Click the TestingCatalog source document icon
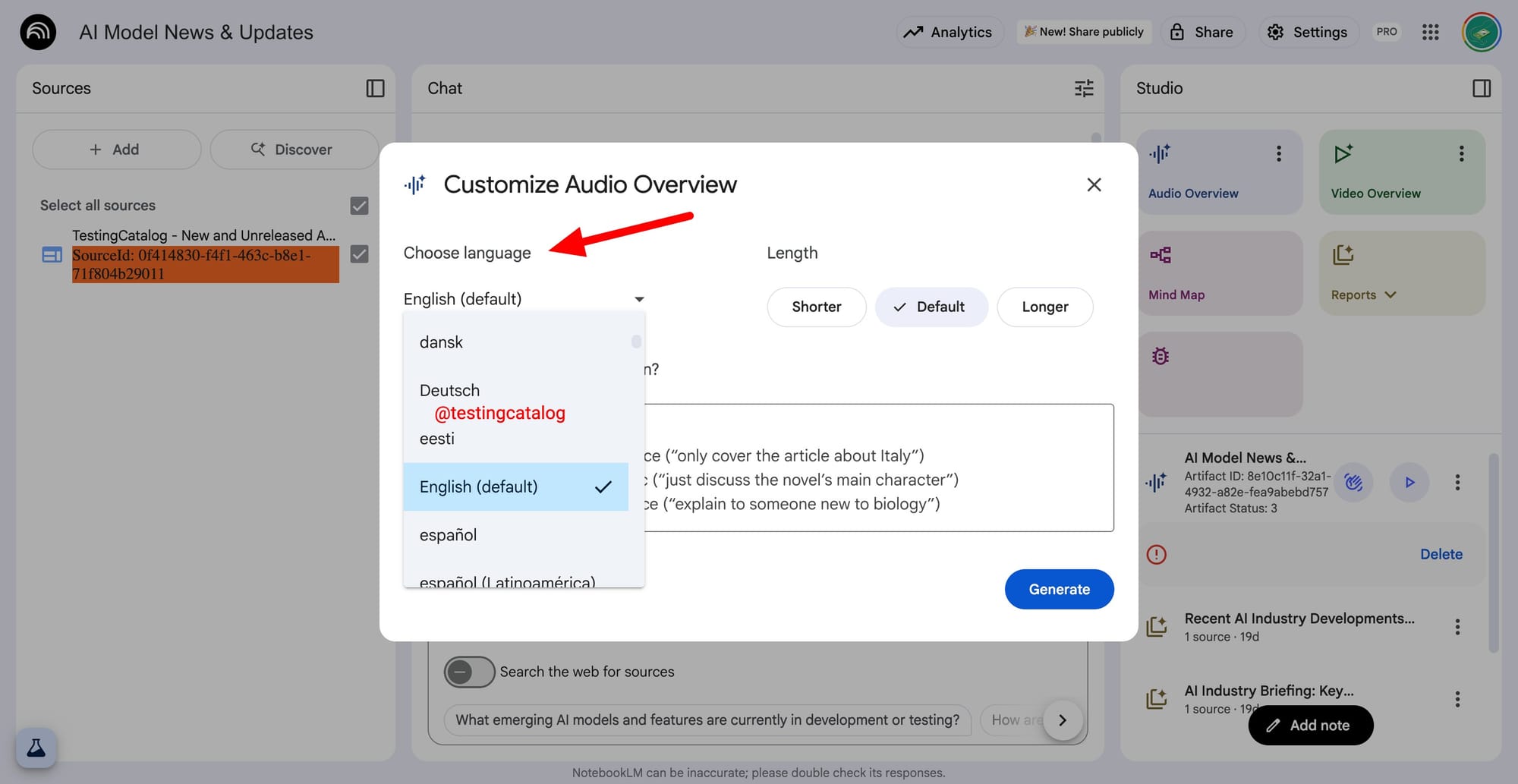1518x784 pixels. coord(52,255)
